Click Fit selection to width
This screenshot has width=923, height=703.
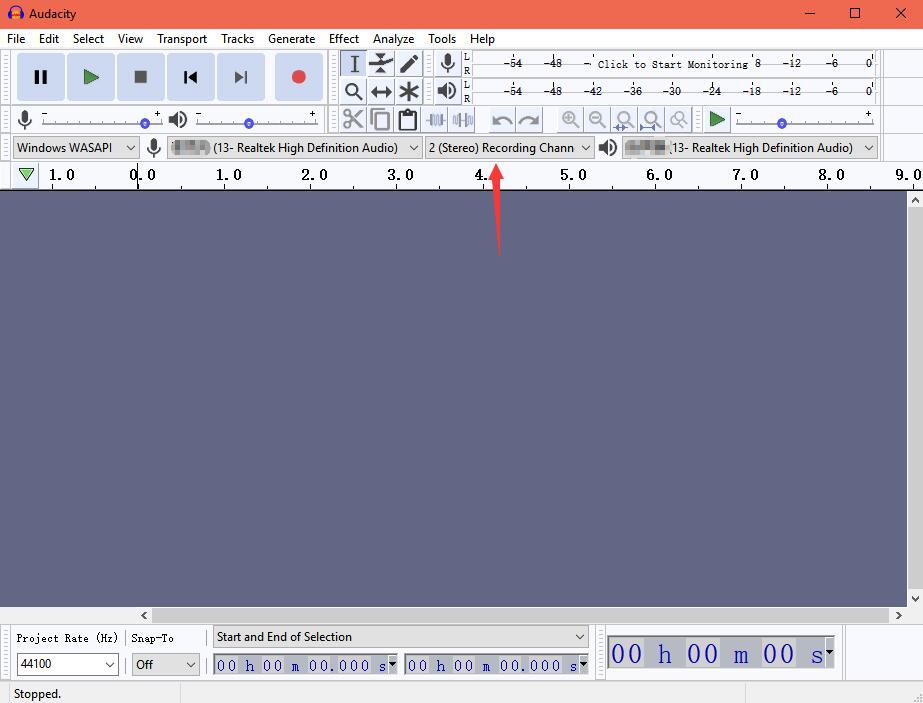pyautogui.click(x=624, y=120)
